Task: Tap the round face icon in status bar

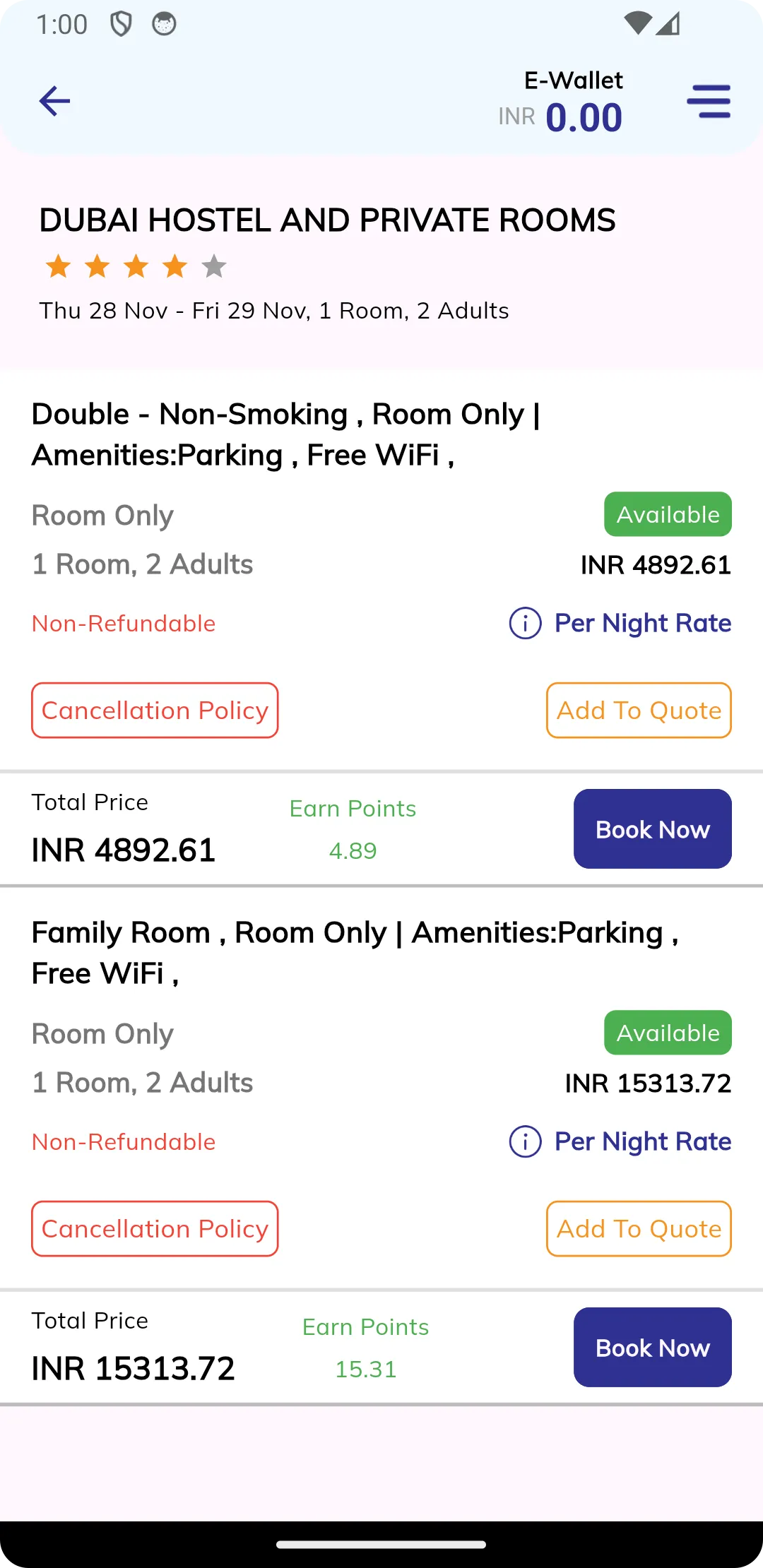Action: 164,24
